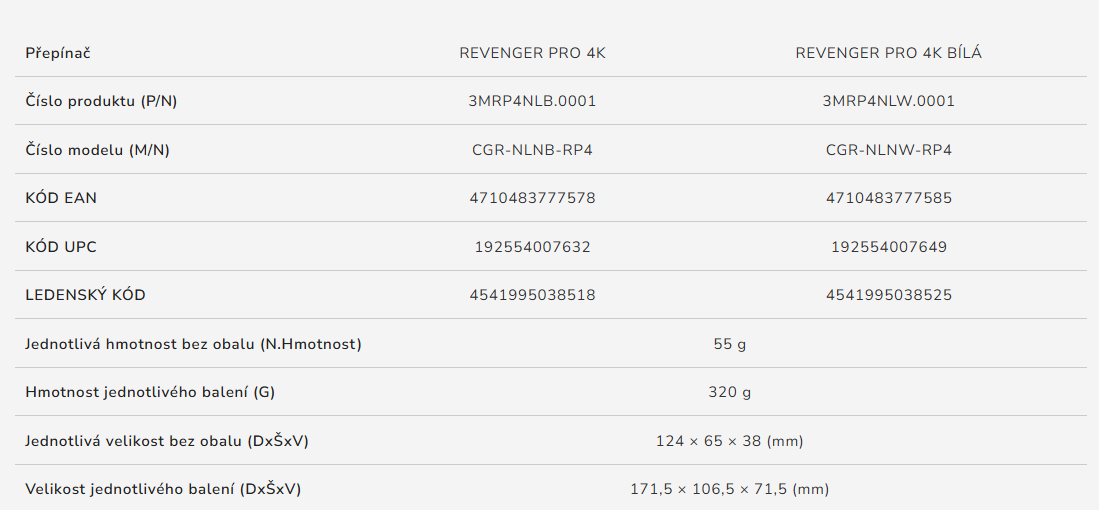Viewport: 1099px width, 510px height.
Task: Select 'Jednotlivá hmotnost bez obalu (N.Hmotnost)' label
Action: coord(193,344)
